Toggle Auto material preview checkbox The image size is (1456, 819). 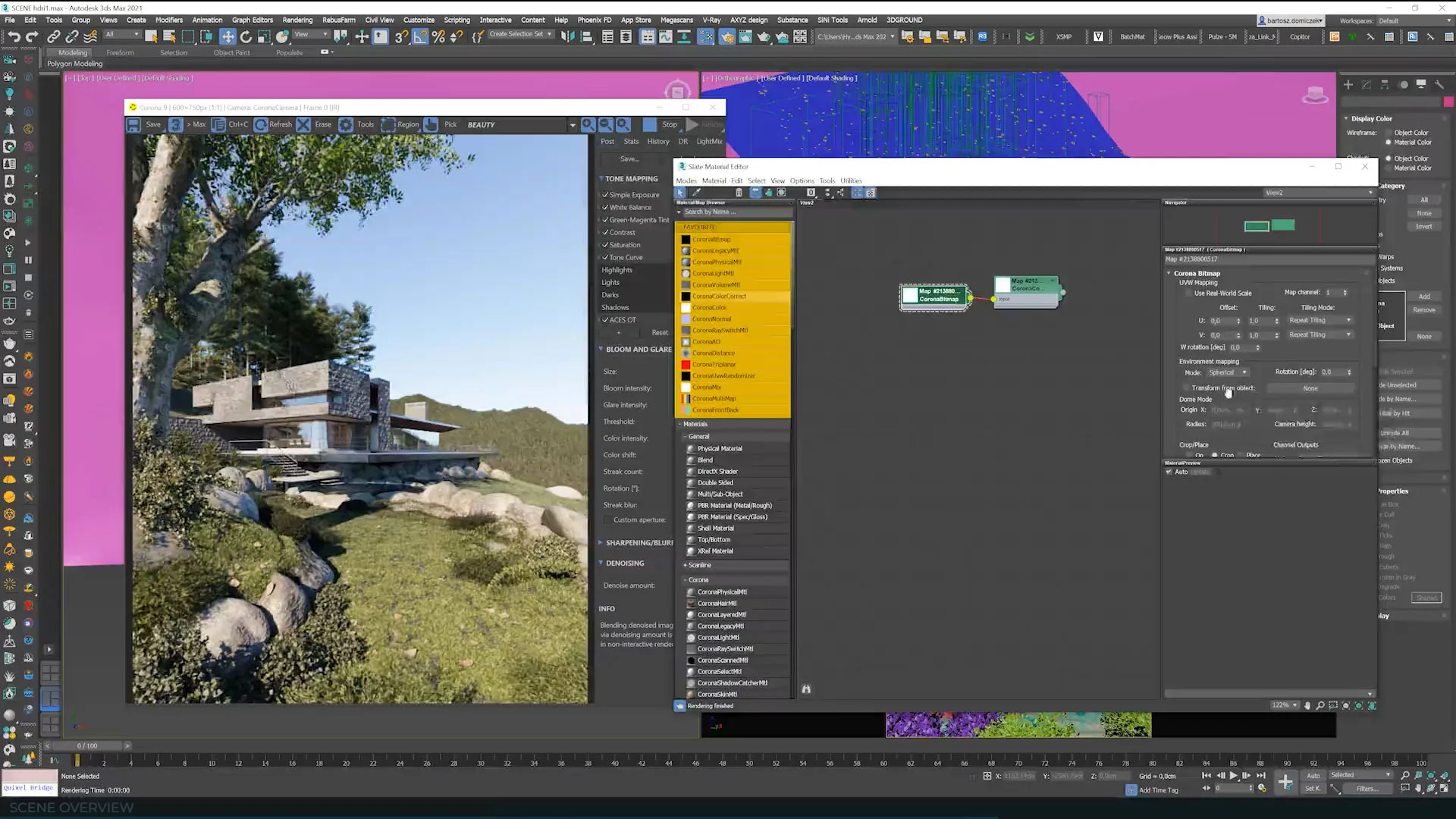coord(1169,472)
